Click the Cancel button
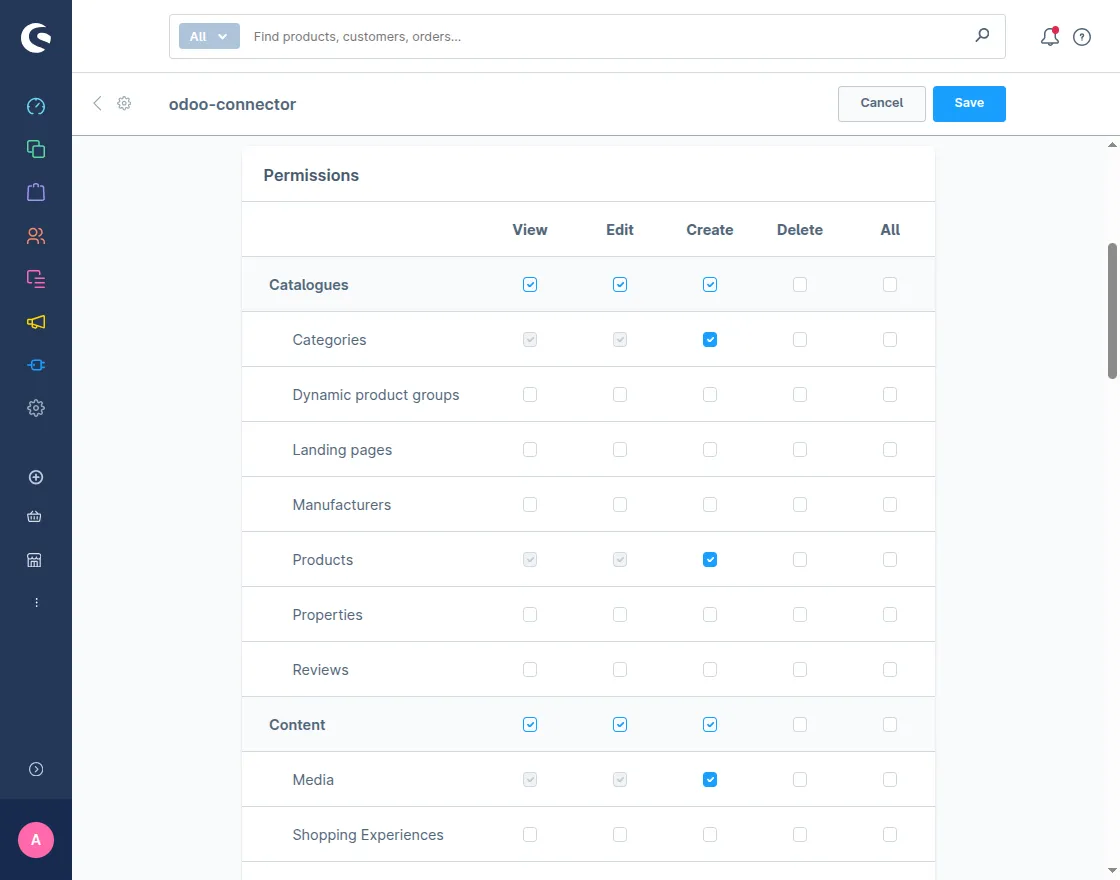 881,104
